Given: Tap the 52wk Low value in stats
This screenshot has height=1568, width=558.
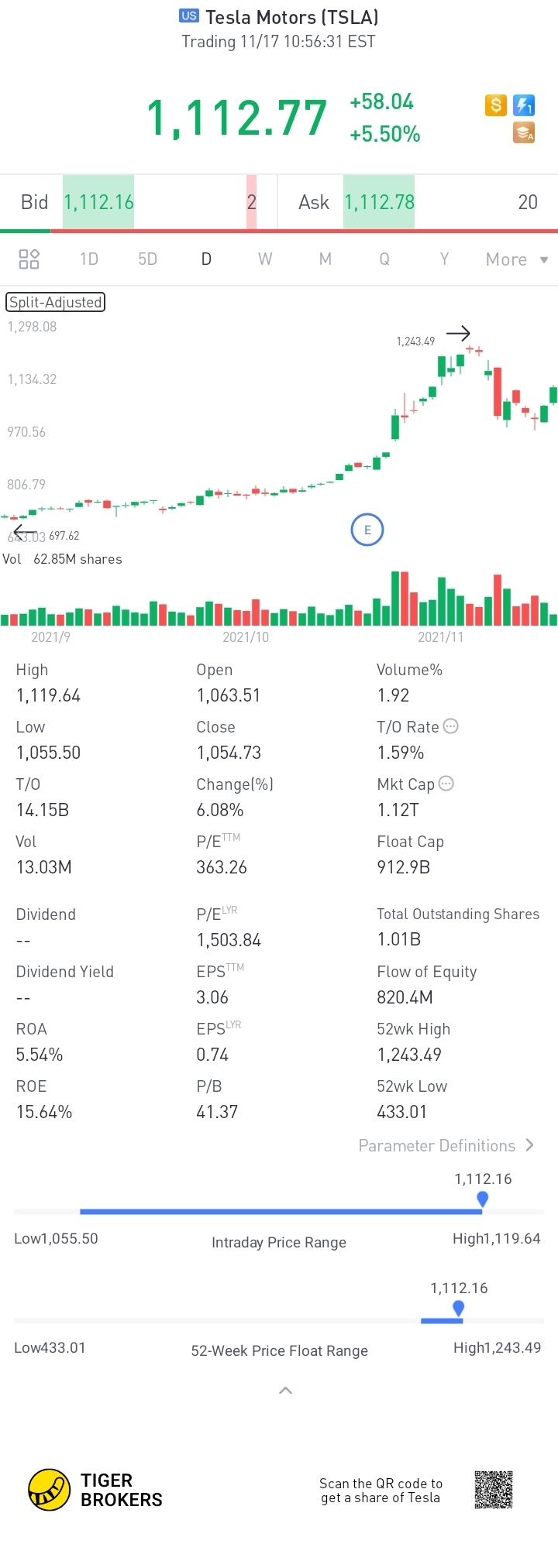Looking at the screenshot, I should [x=401, y=1112].
